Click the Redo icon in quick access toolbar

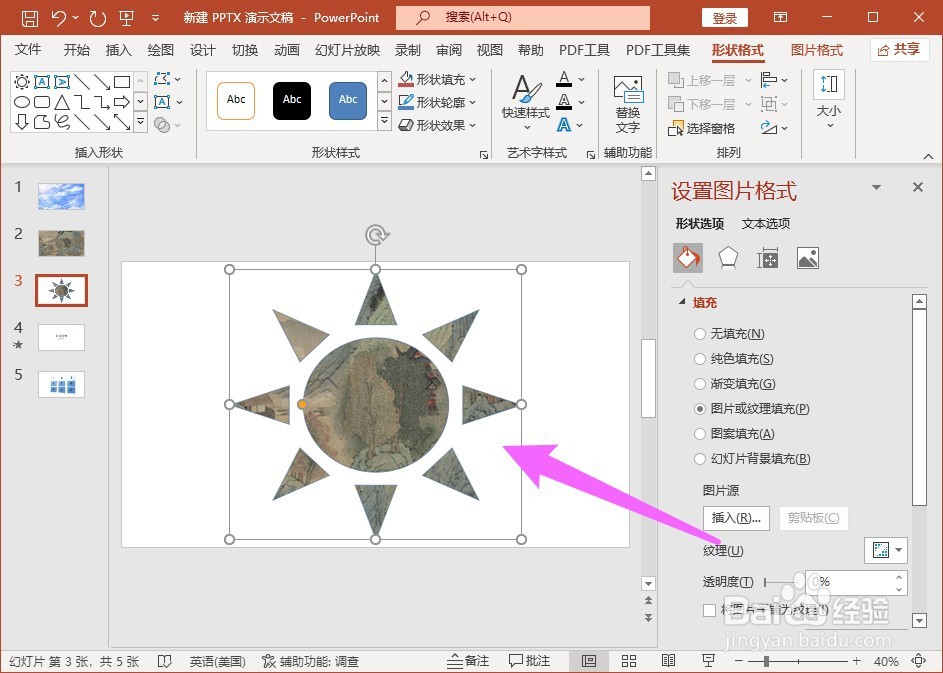[97, 18]
